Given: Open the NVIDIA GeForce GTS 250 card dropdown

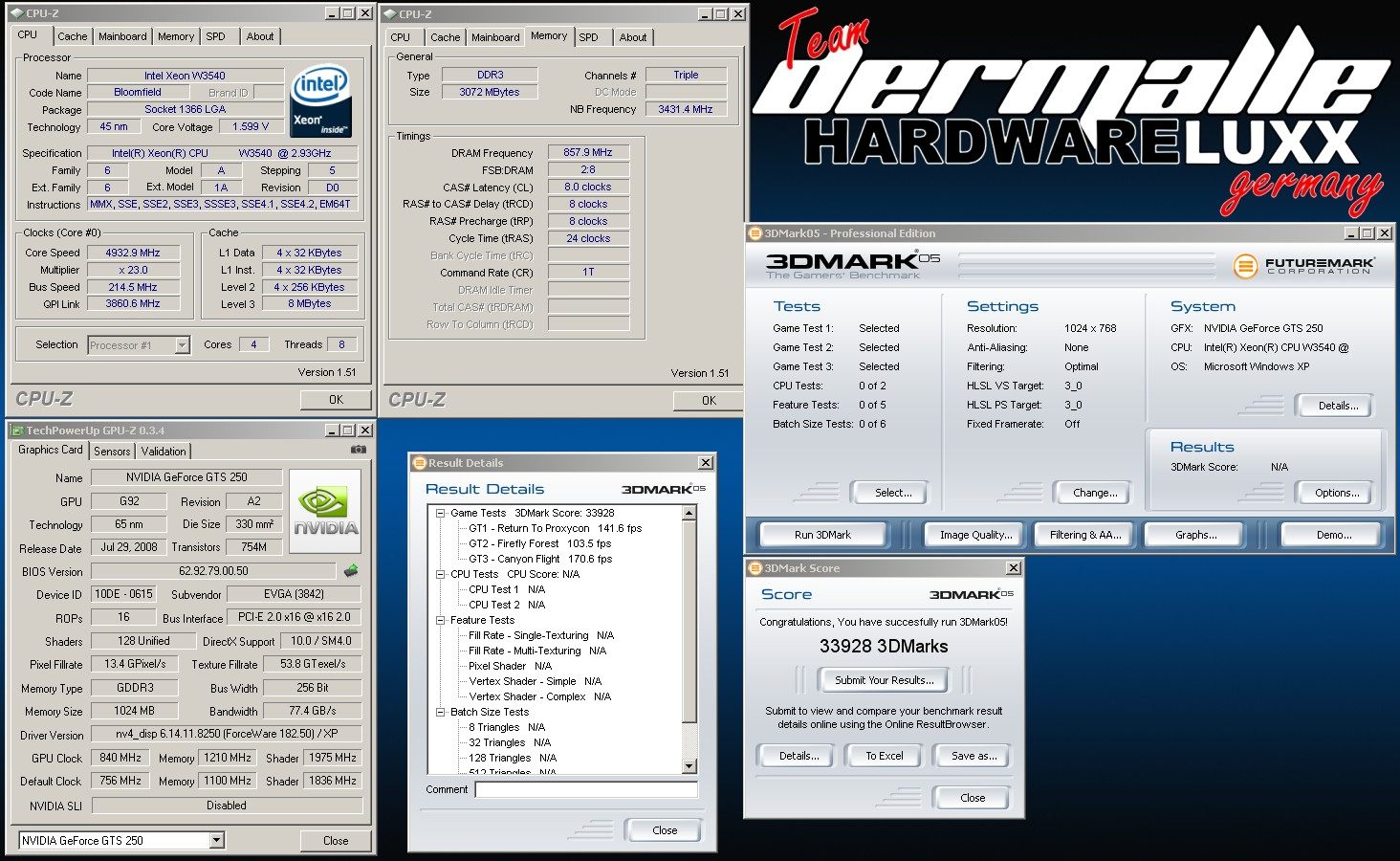Looking at the screenshot, I should pyautogui.click(x=217, y=841).
